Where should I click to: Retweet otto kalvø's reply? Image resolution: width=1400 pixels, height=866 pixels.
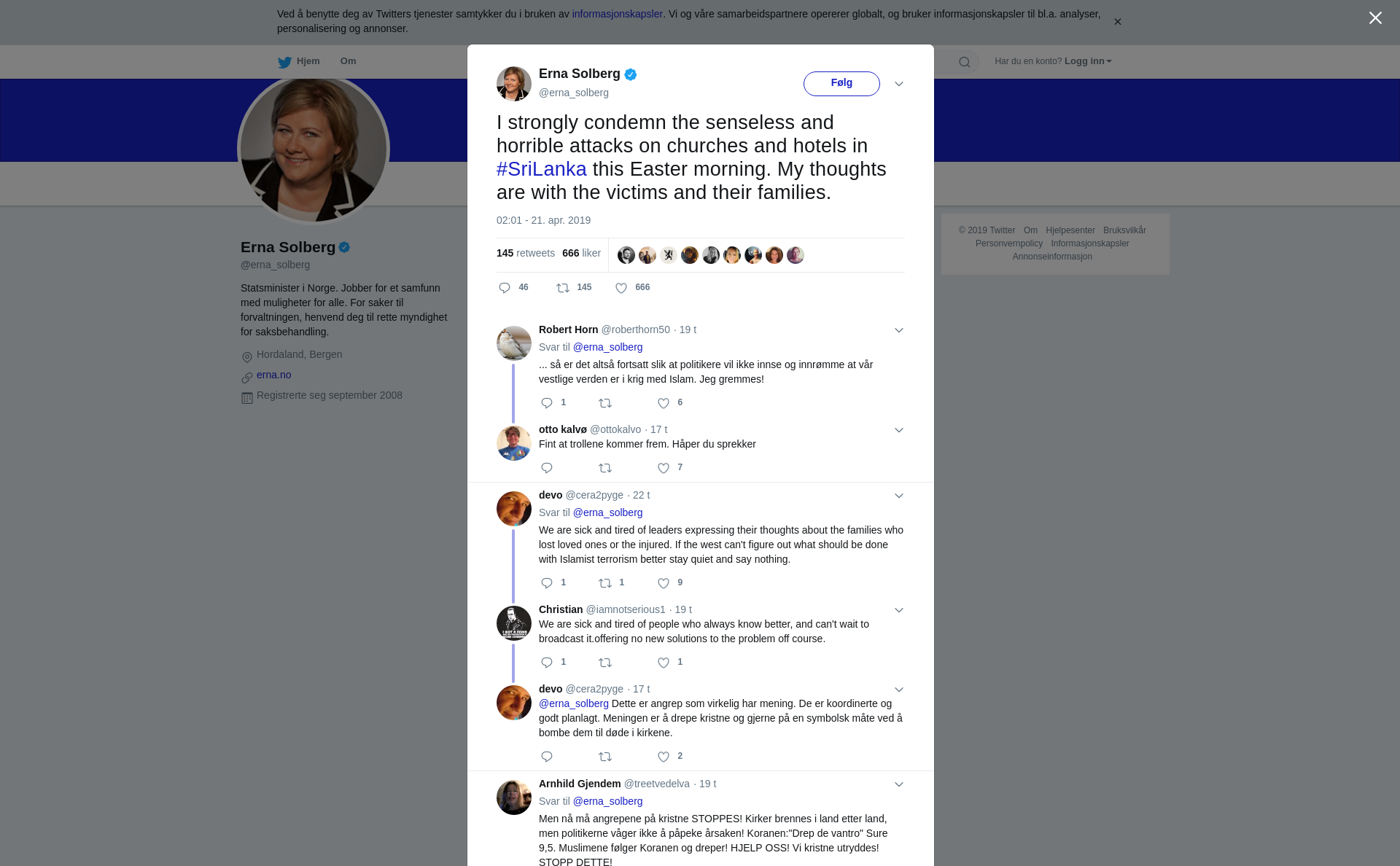coord(605,468)
